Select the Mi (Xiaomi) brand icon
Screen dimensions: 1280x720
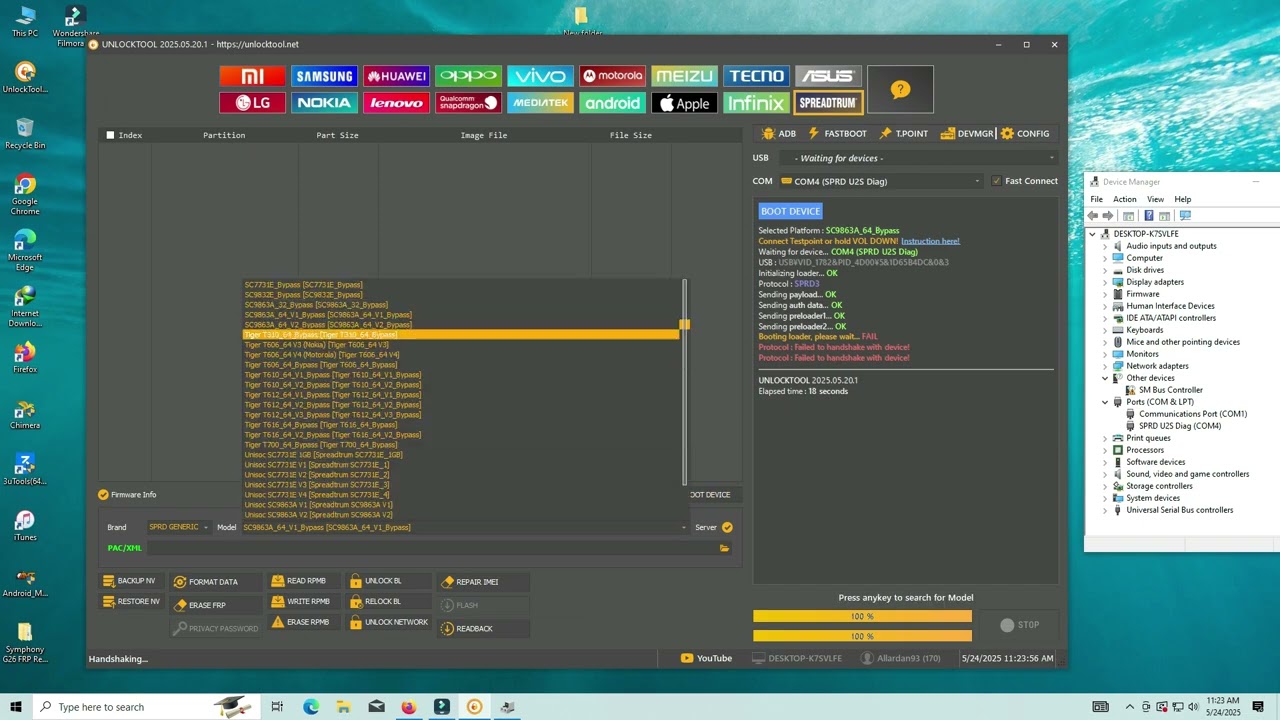252,76
